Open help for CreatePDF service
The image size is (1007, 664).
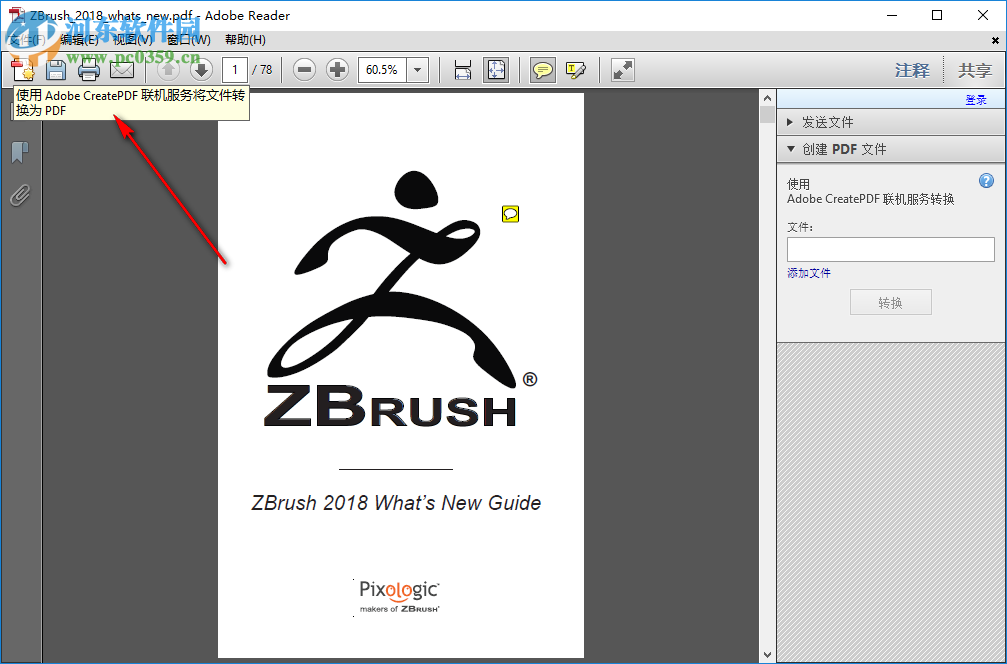986,180
